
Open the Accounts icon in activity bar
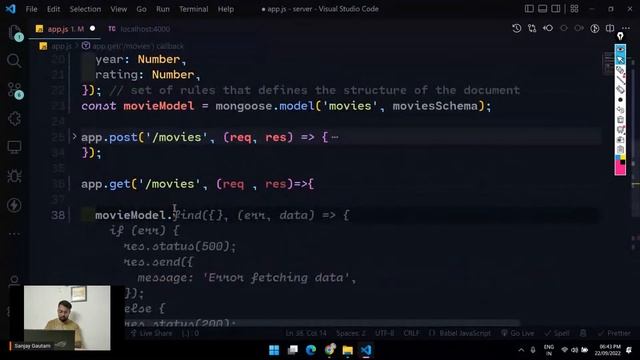tap(14, 280)
